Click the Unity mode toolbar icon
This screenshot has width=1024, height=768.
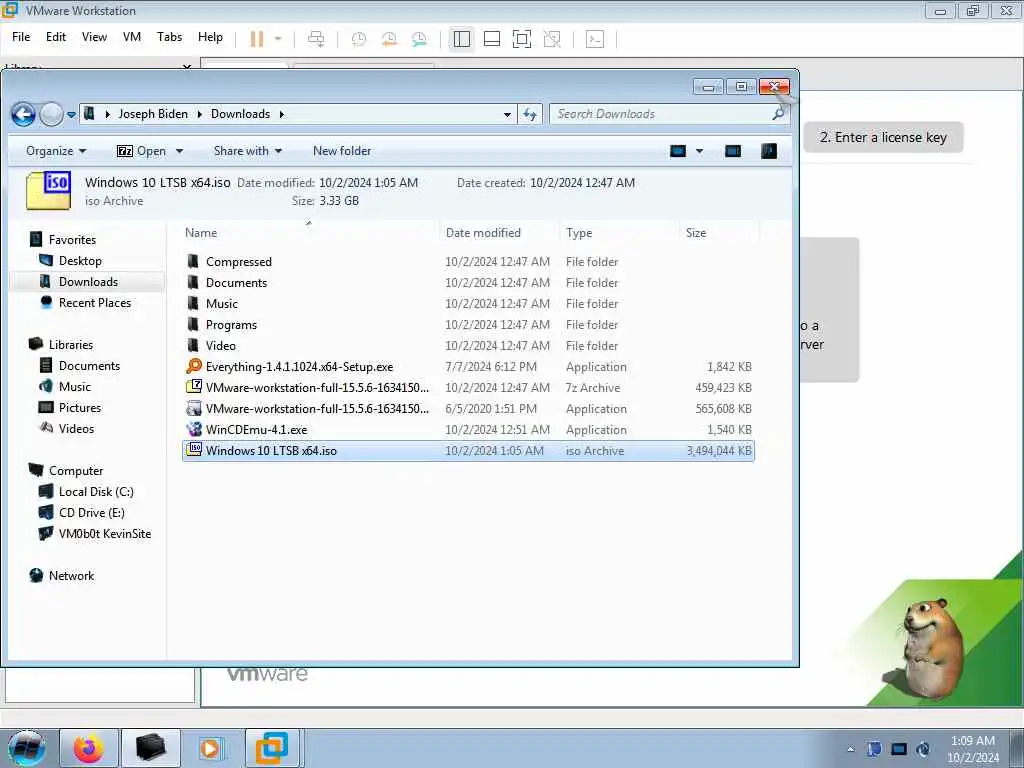coord(552,39)
